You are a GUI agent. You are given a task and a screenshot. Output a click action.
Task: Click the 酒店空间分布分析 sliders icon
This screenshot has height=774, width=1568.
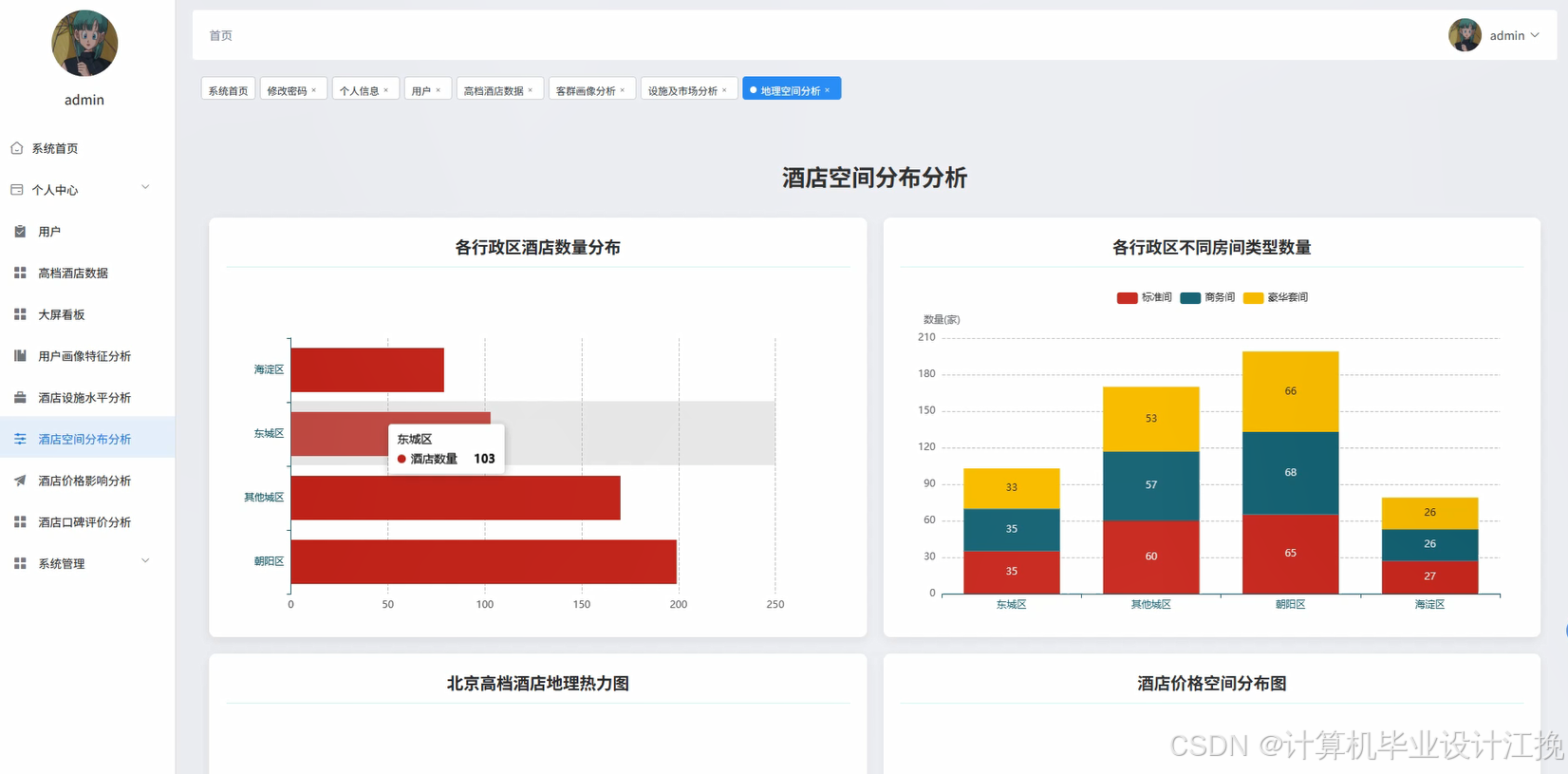tap(20, 439)
